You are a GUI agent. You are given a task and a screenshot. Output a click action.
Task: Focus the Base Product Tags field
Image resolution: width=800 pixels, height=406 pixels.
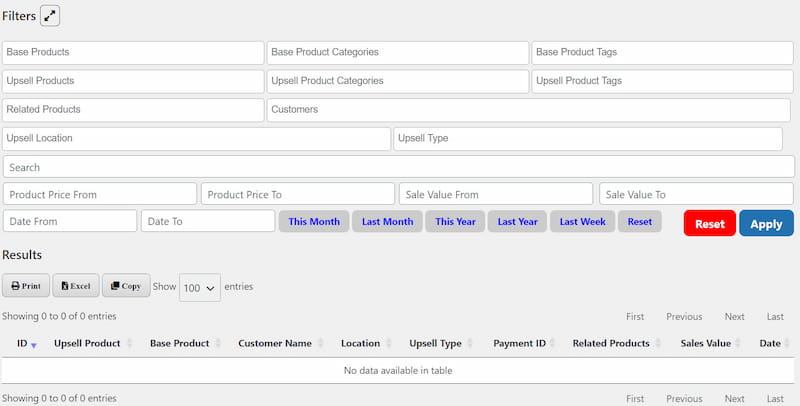(662, 53)
